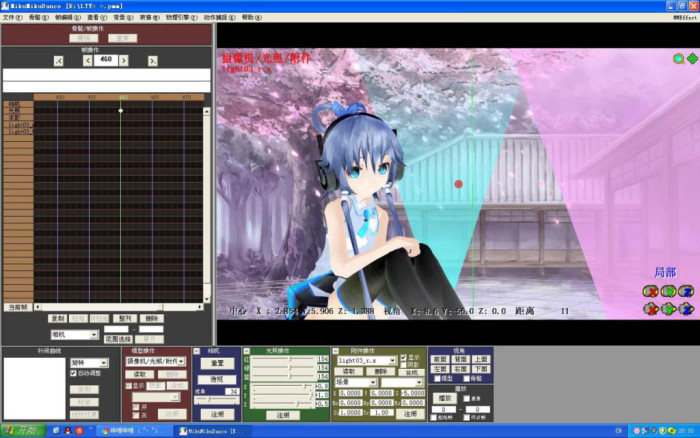Open the 相机 dropdown below the timeline
This screenshot has width=700, height=438.
coord(74,334)
